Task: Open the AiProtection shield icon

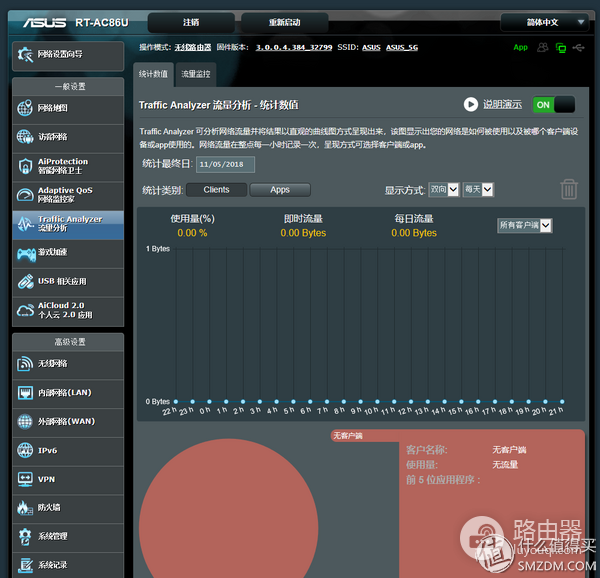Action: click(25, 166)
